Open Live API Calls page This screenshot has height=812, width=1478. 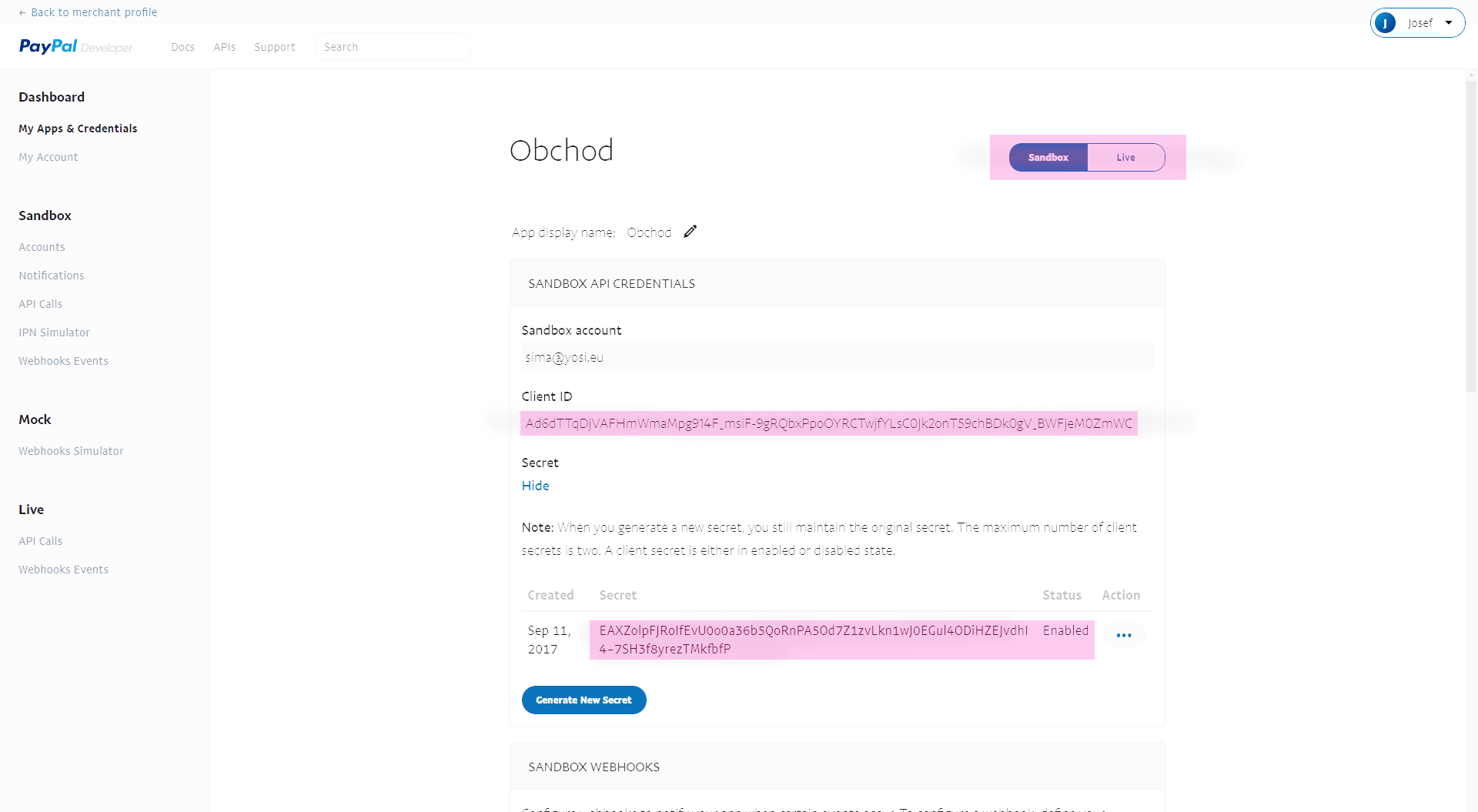click(x=41, y=541)
